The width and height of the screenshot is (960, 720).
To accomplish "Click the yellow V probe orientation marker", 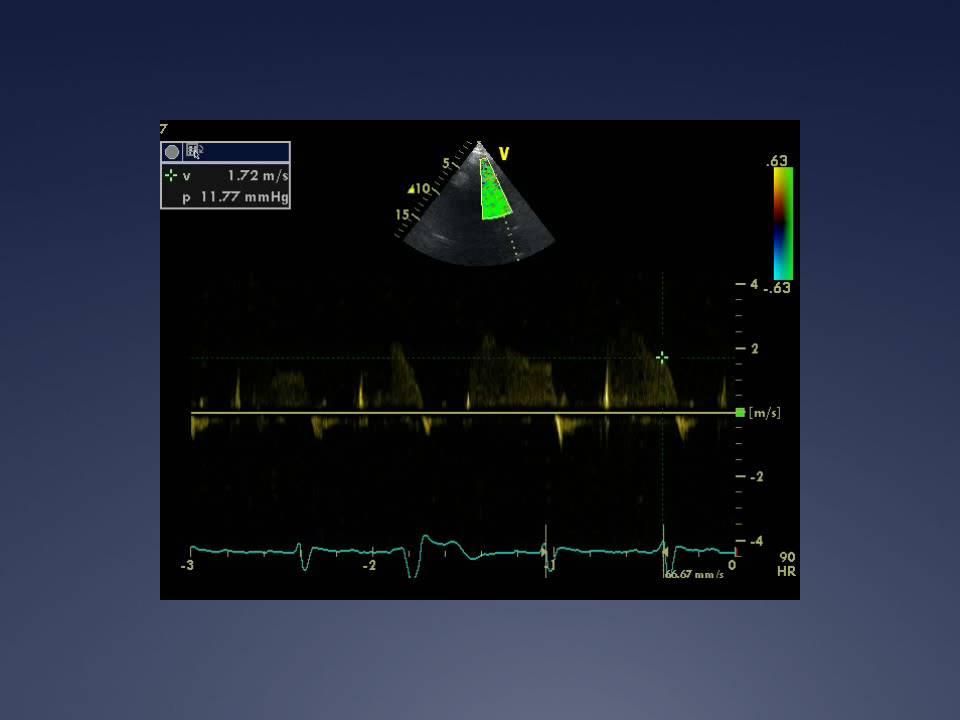I will [x=504, y=154].
